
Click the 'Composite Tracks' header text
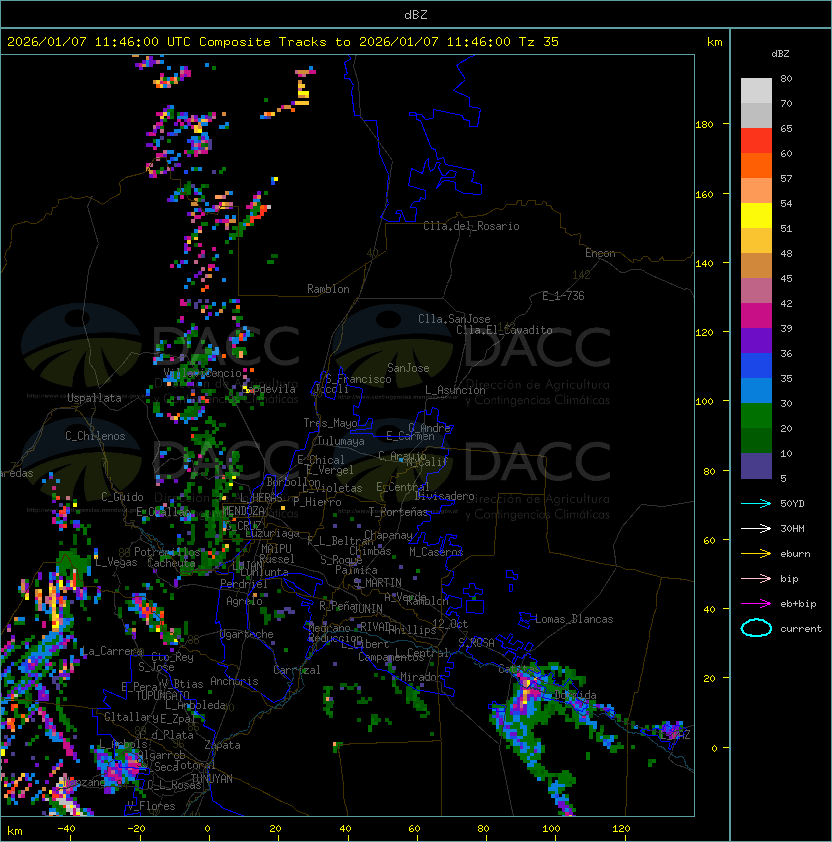263,42
